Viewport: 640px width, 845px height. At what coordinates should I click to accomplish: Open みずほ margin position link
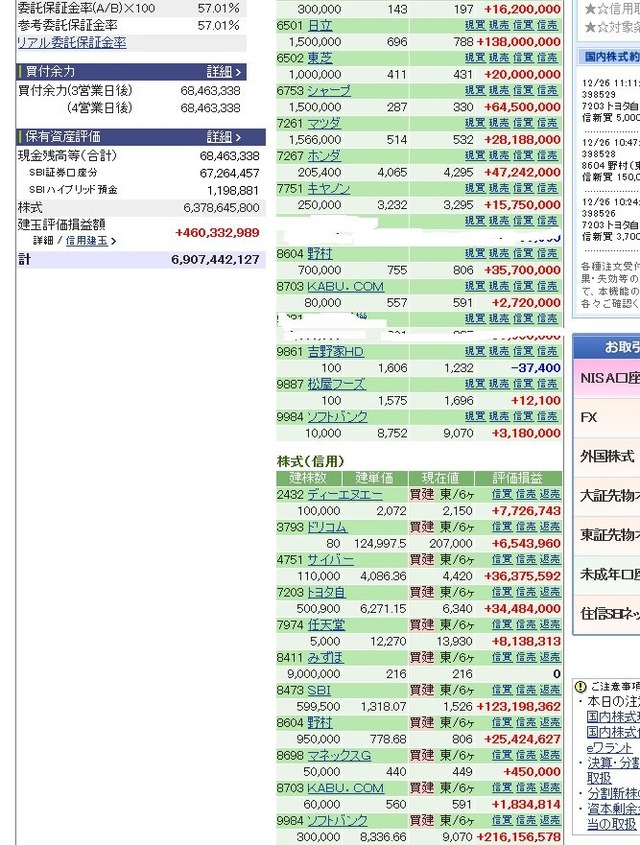pyautogui.click(x=325, y=658)
